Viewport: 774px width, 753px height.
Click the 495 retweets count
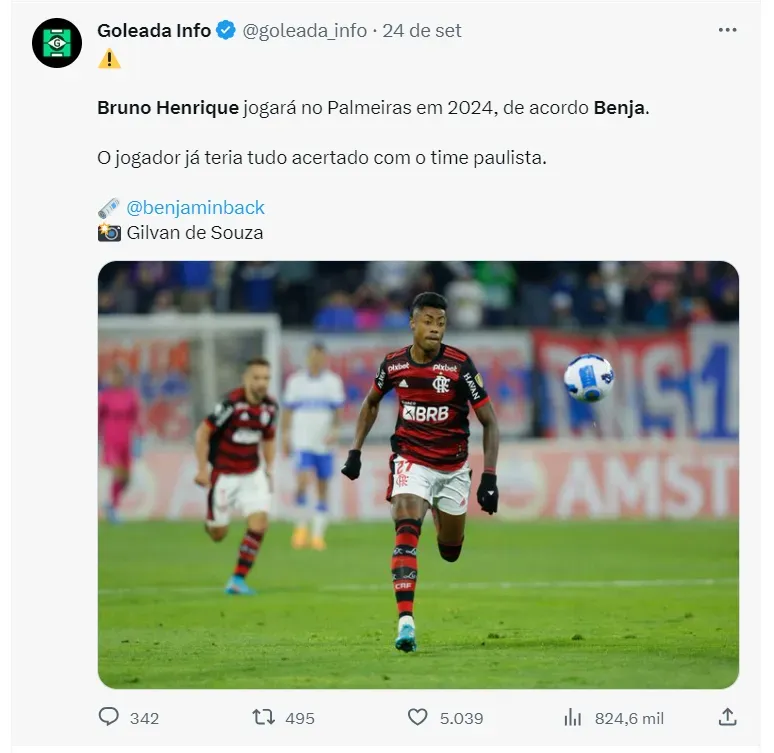[300, 718]
